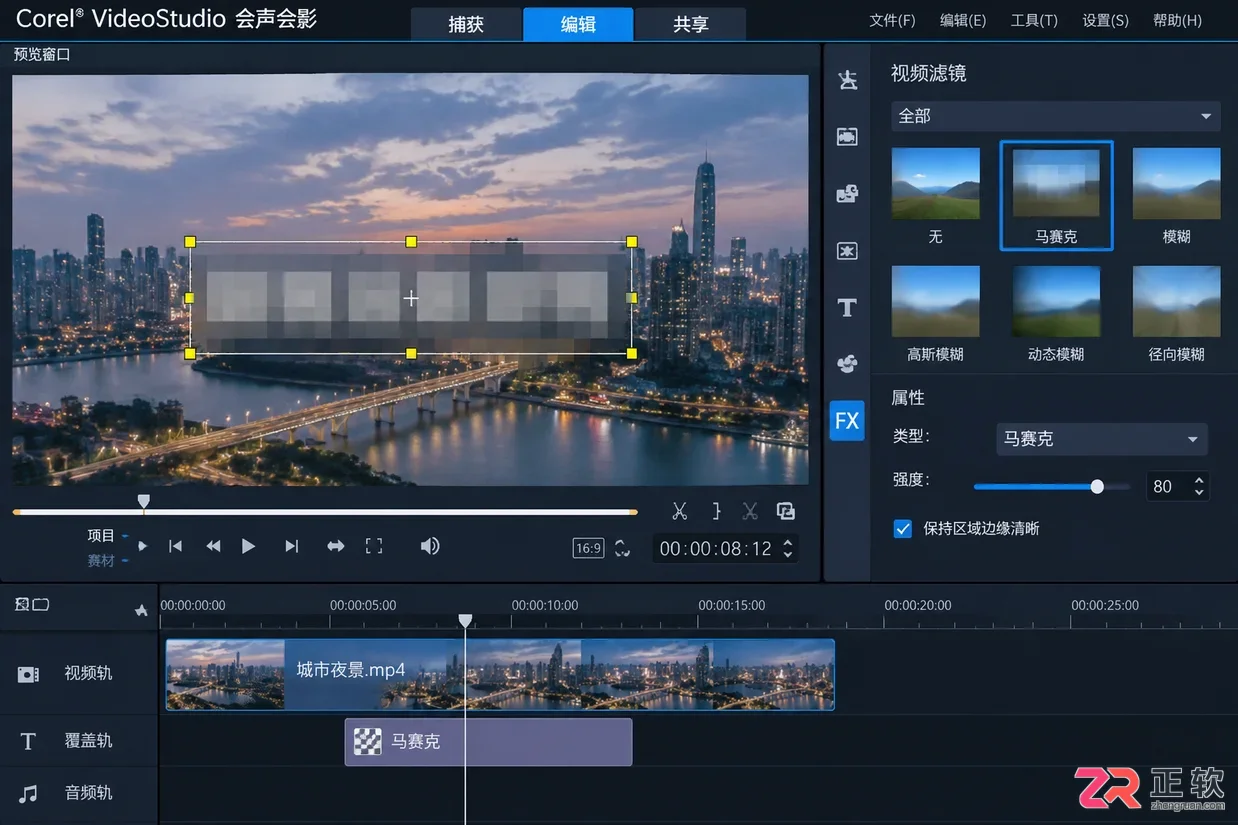Click the overlay track T icon
This screenshot has height=825, width=1238.
[x=28, y=741]
